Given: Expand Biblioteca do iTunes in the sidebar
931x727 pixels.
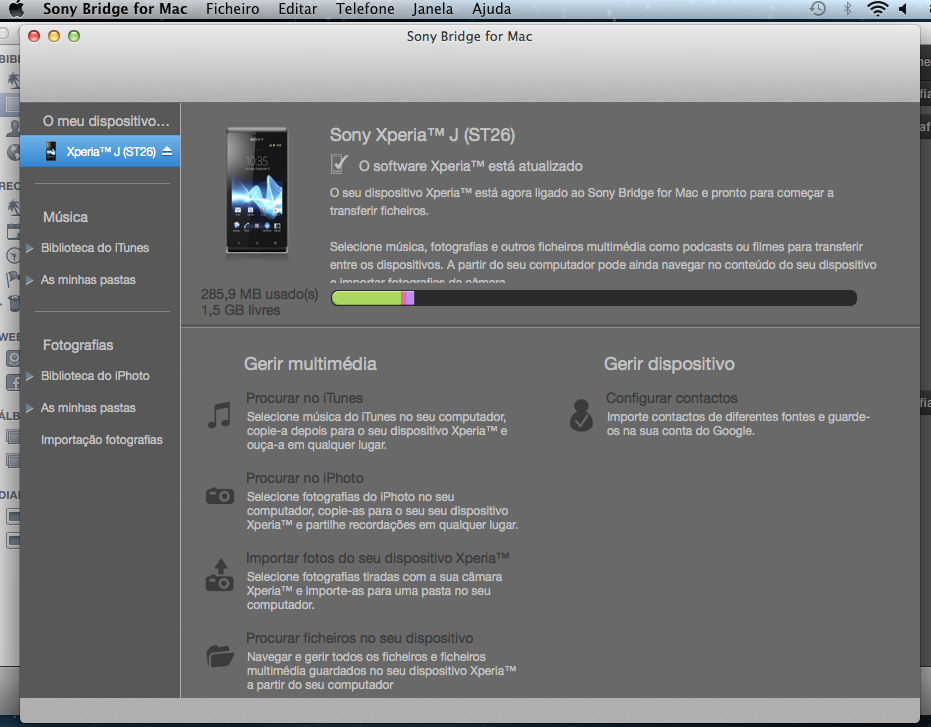Looking at the screenshot, I should pos(31,248).
